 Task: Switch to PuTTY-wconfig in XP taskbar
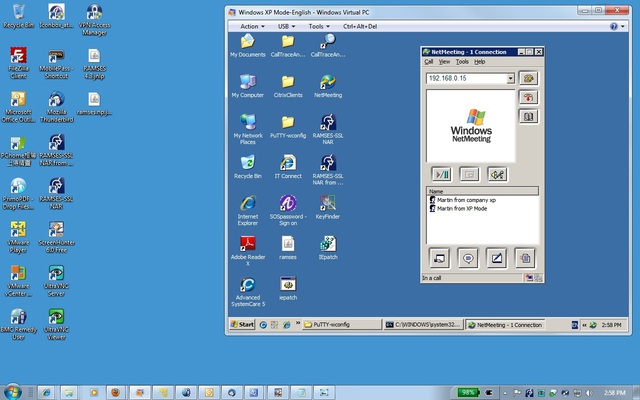[x=342, y=325]
